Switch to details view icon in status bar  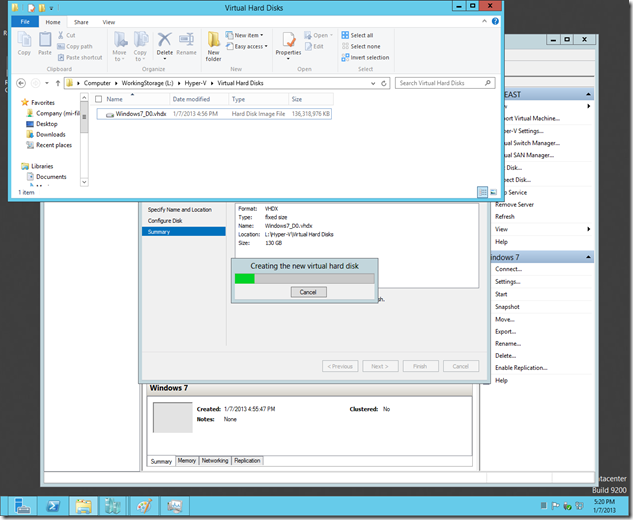pyautogui.click(x=482, y=193)
